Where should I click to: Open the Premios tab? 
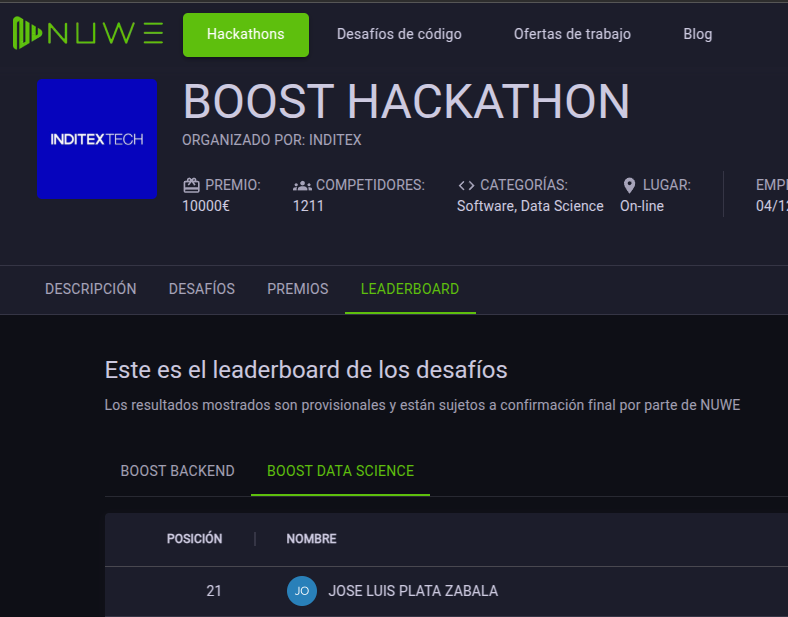(298, 289)
